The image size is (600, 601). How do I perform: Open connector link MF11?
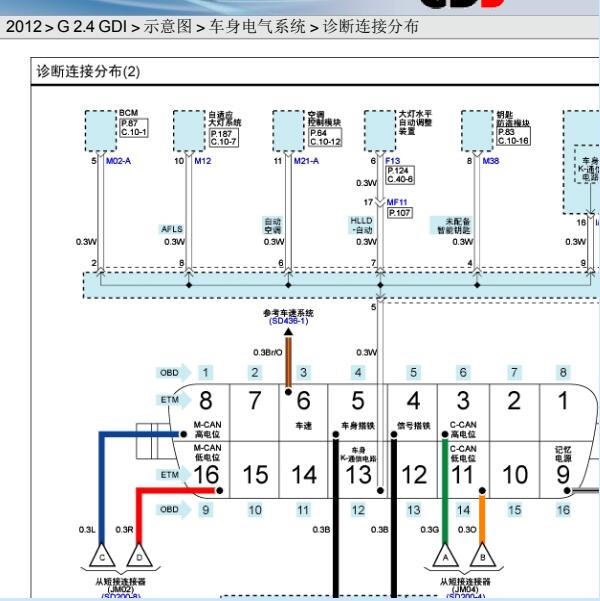pos(397,202)
